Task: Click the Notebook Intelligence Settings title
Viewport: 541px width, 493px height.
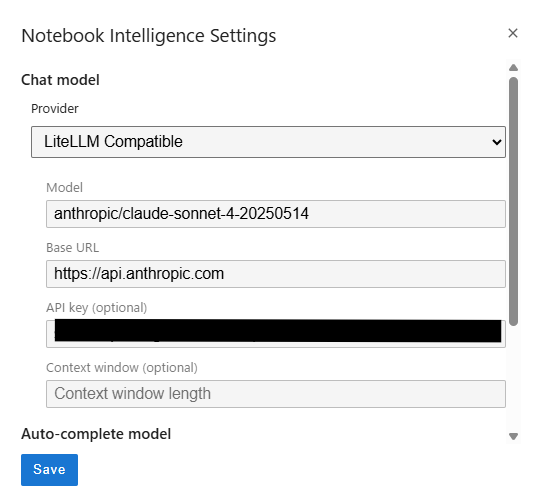Action: pos(149,36)
